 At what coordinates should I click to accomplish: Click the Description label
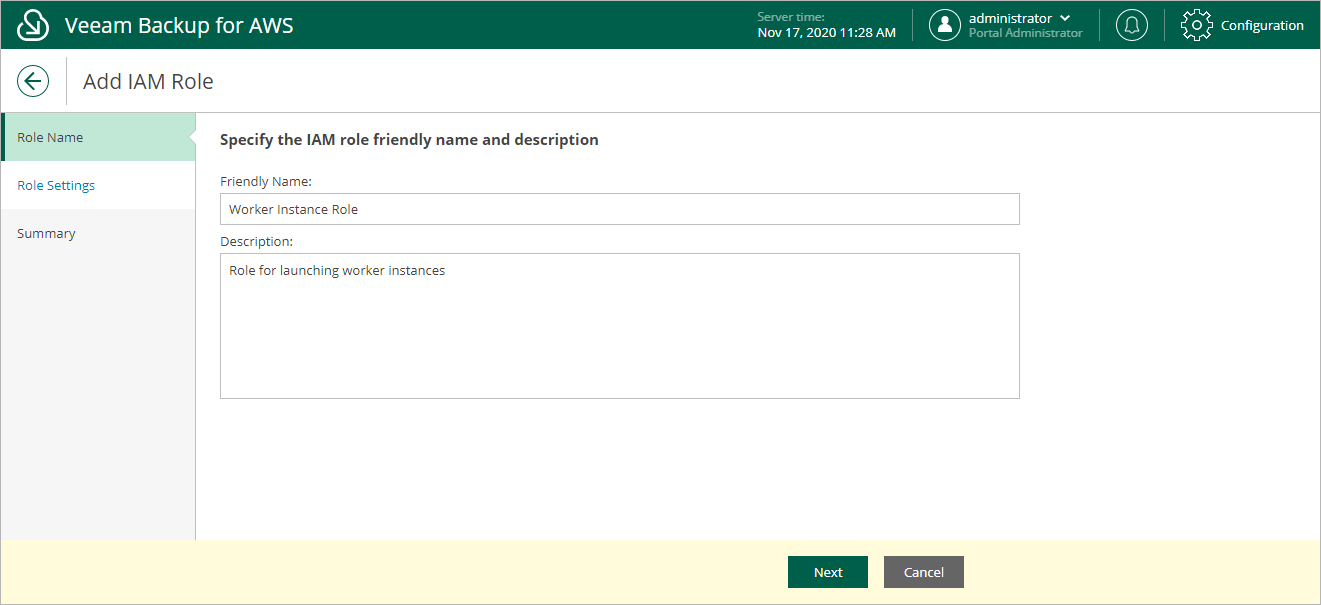pyautogui.click(x=257, y=241)
